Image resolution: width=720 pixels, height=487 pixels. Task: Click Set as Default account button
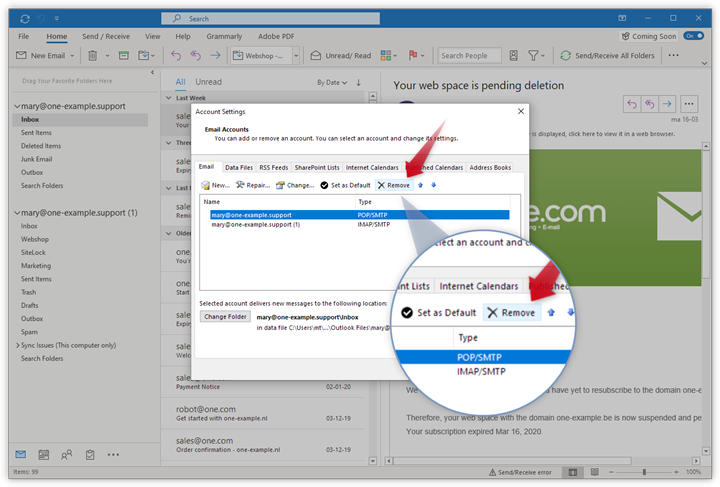point(345,185)
